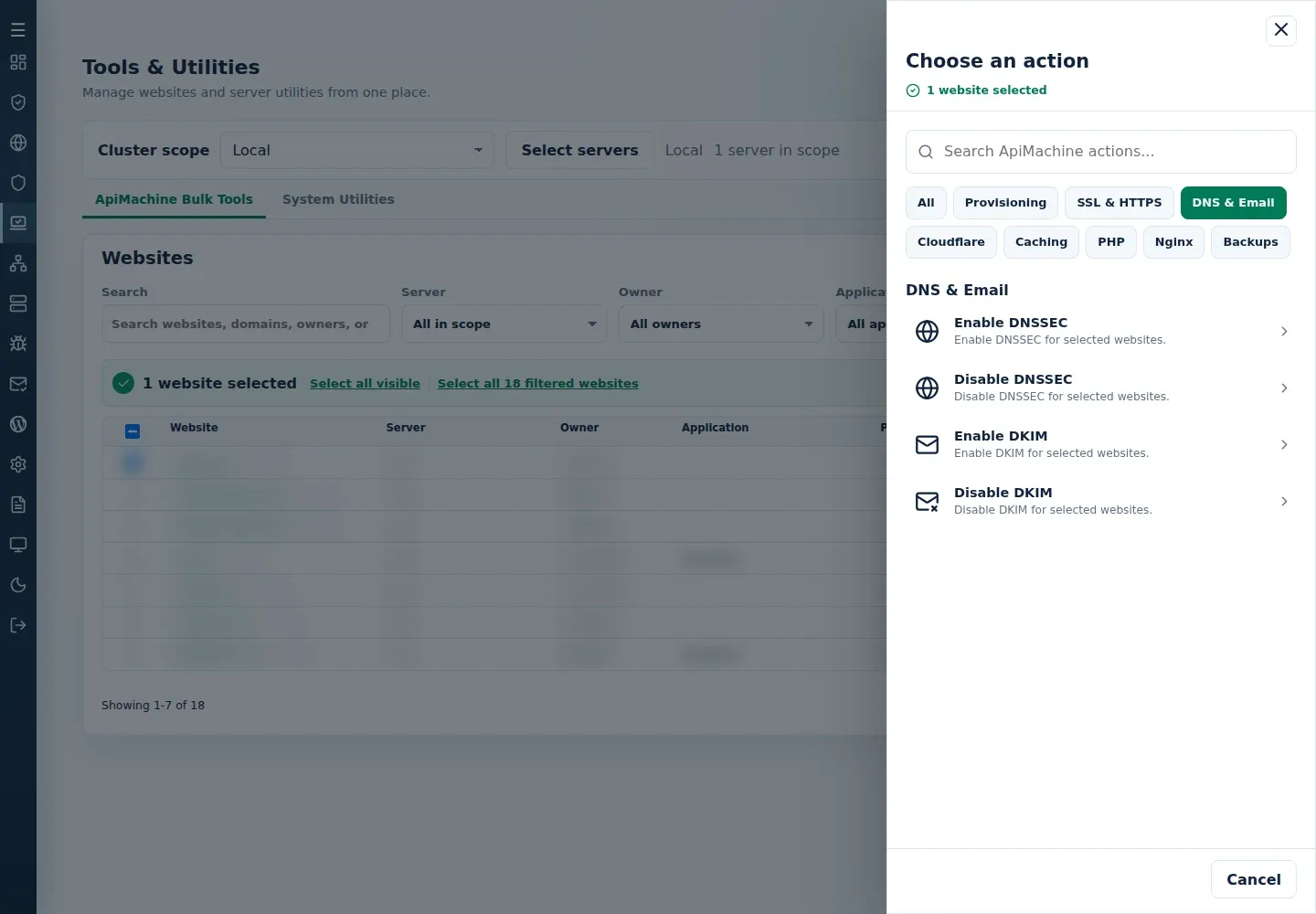Screen dimensions: 1316x914
Task: Focus the websites search input field
Action: tap(246, 324)
